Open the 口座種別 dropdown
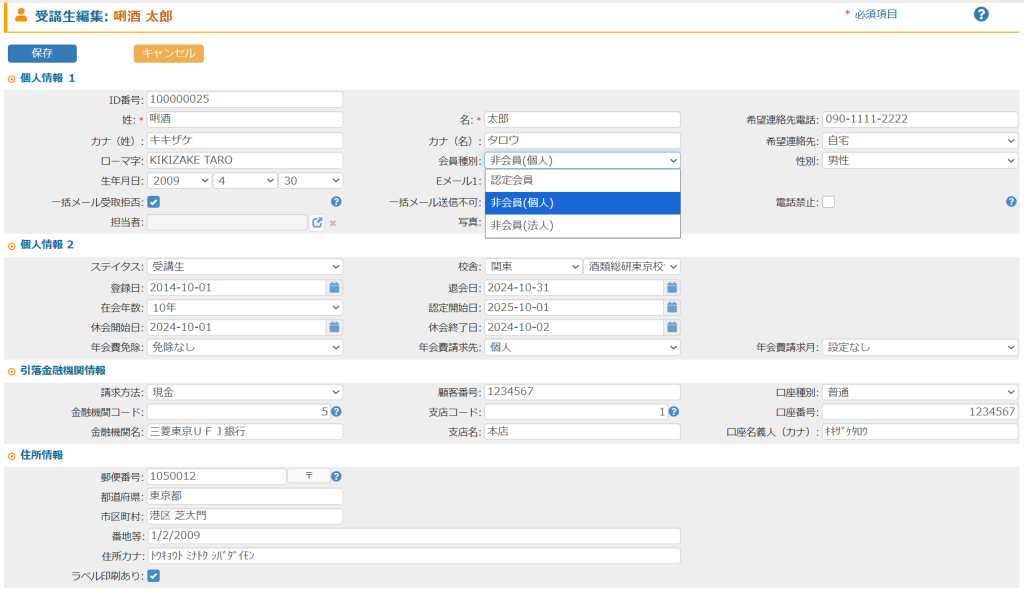Screen dimensions: 1024x591 [x=920, y=392]
